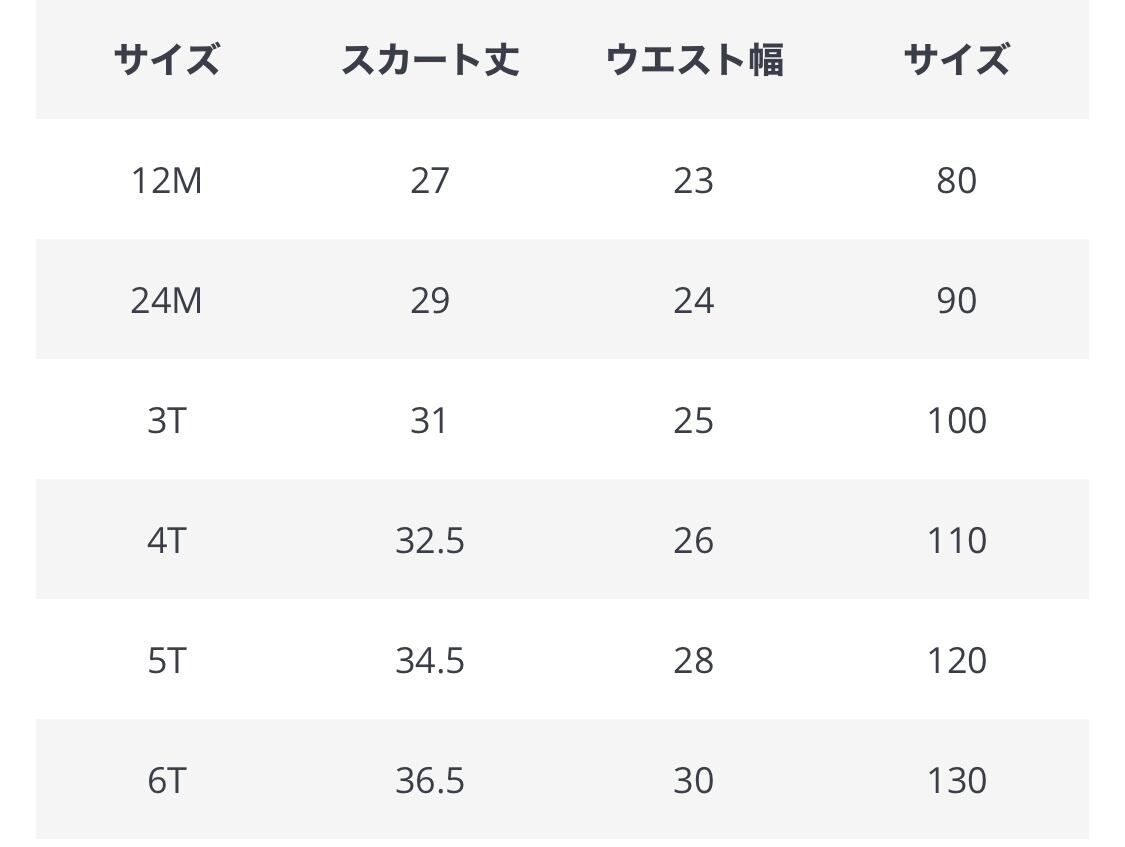Click the 3T size cell

coord(166,421)
